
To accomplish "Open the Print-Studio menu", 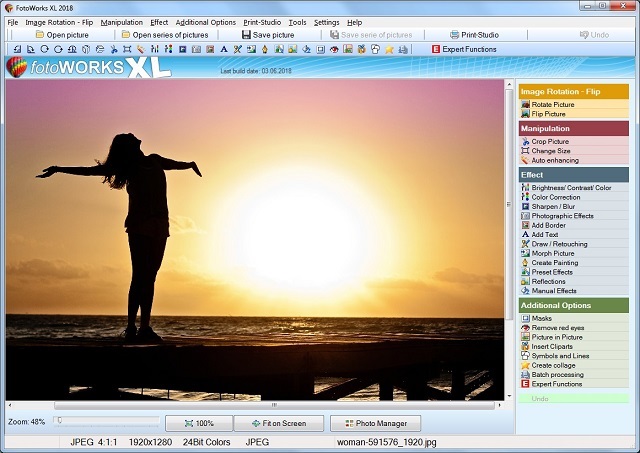I will (x=262, y=22).
